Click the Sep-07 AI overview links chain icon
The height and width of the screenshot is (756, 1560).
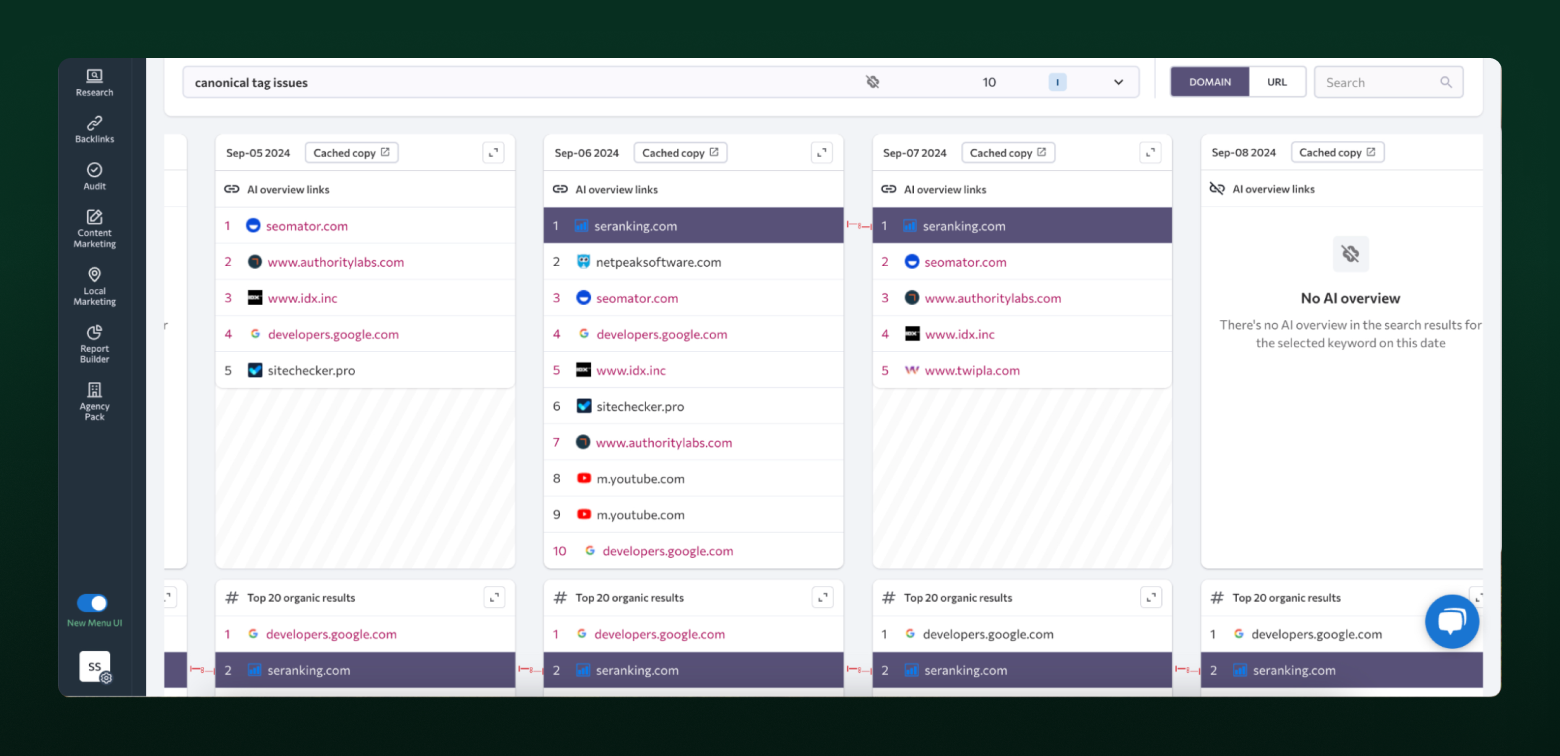[x=888, y=189]
